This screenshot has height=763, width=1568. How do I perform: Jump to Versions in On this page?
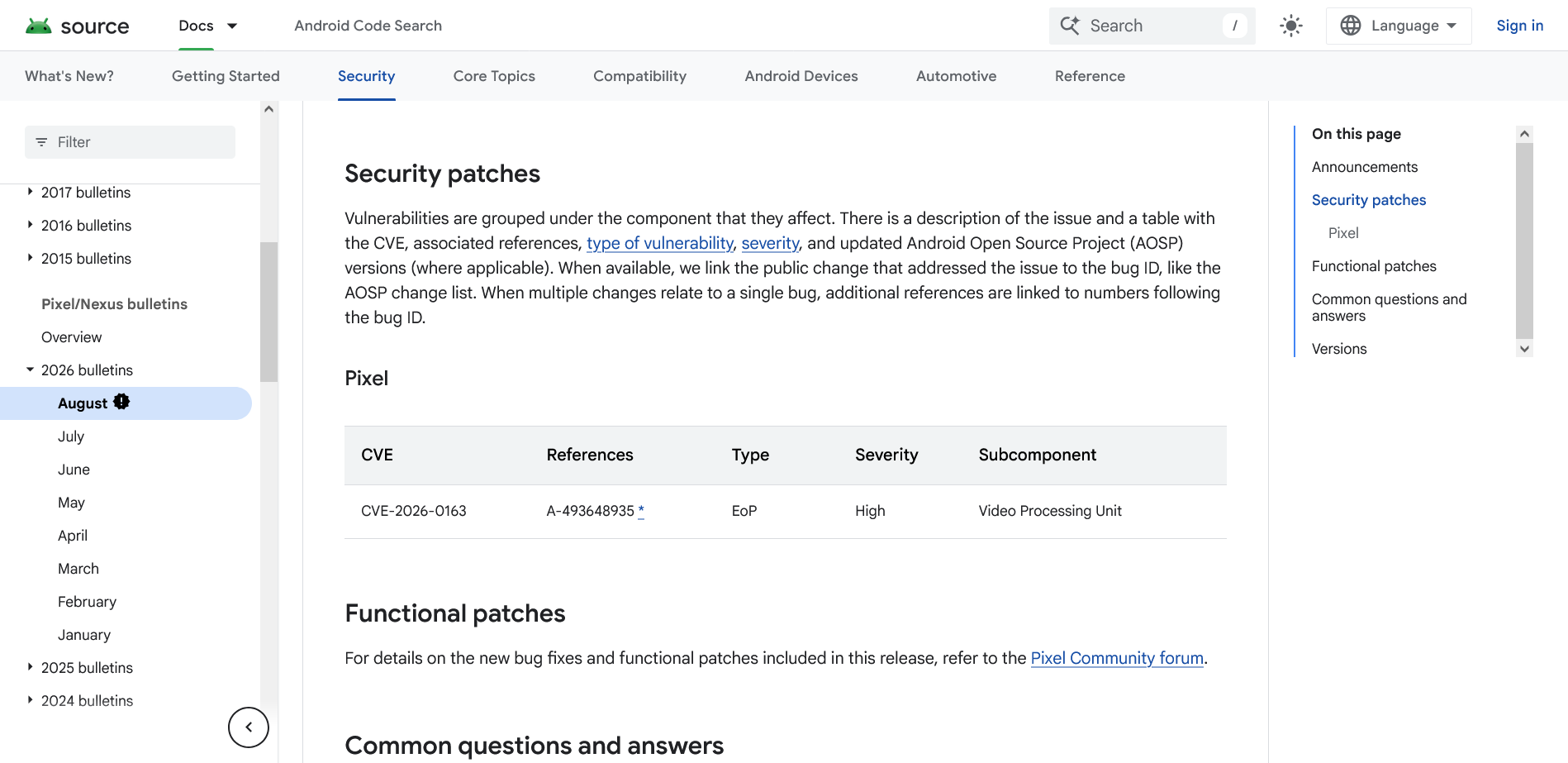(1339, 349)
